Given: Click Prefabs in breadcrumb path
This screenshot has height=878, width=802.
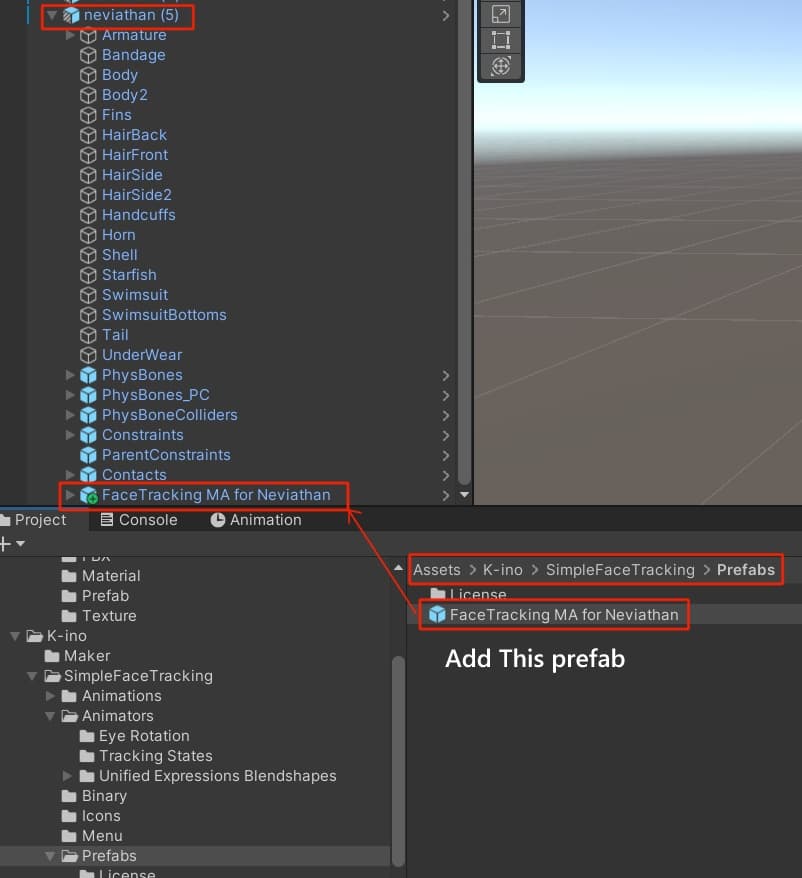Looking at the screenshot, I should pos(745,570).
